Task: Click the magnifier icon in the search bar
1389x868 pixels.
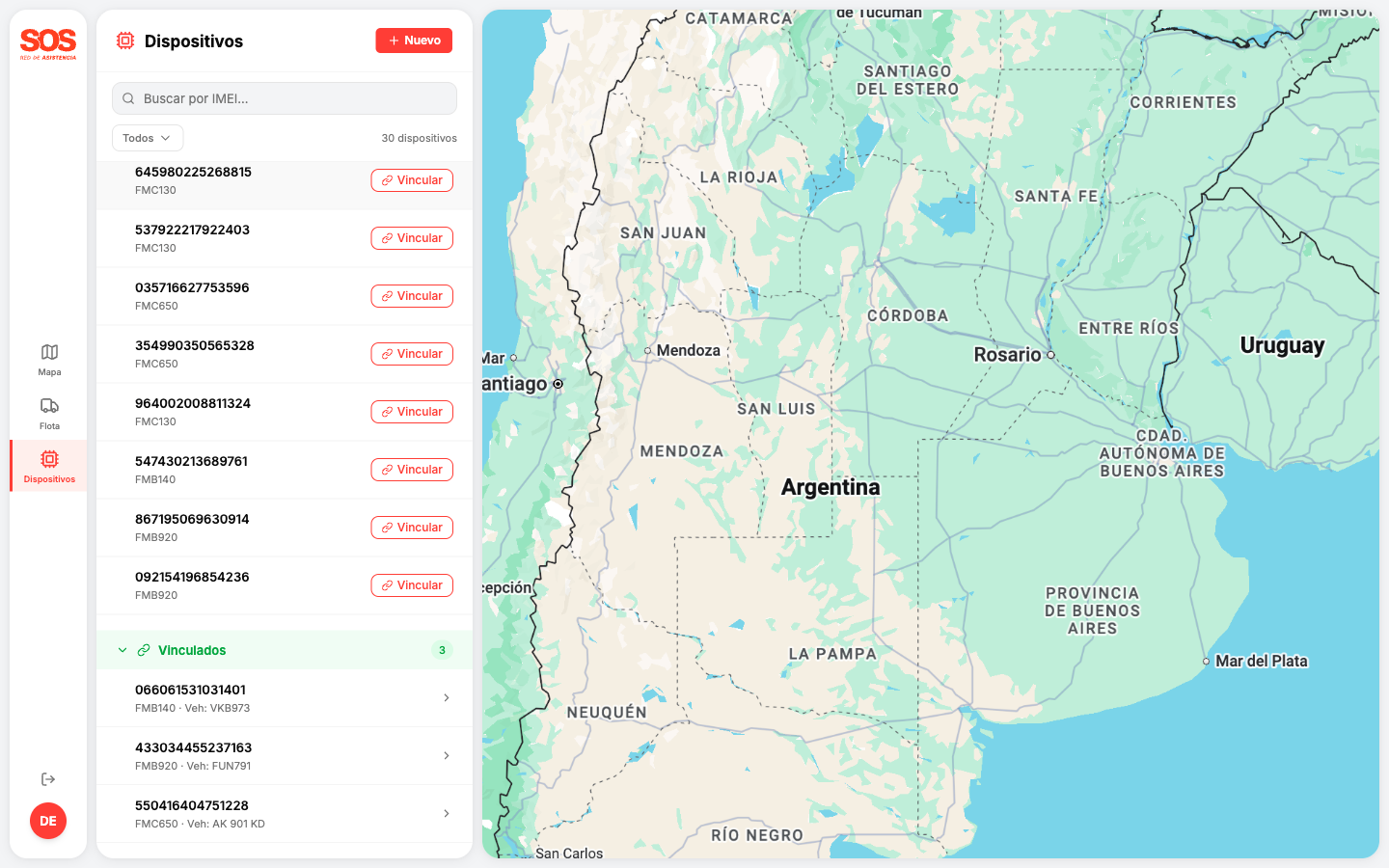Action: tap(128, 97)
